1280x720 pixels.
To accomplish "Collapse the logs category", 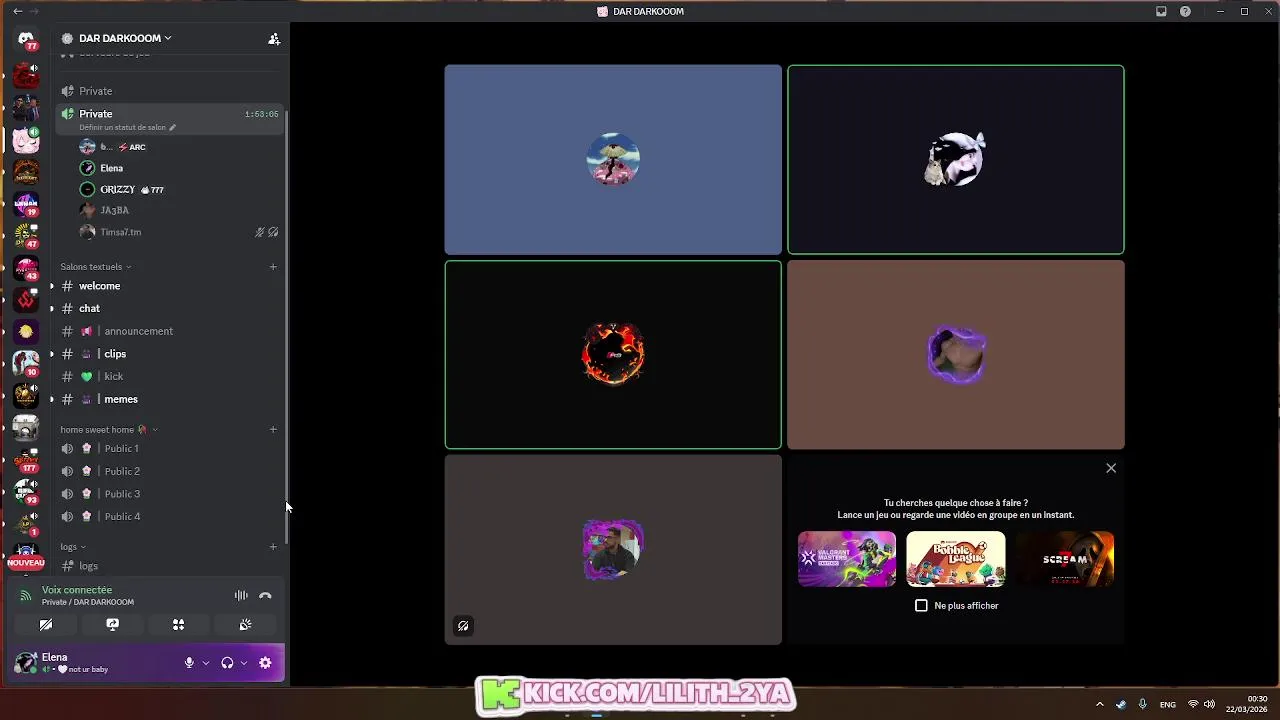I will click(73, 547).
